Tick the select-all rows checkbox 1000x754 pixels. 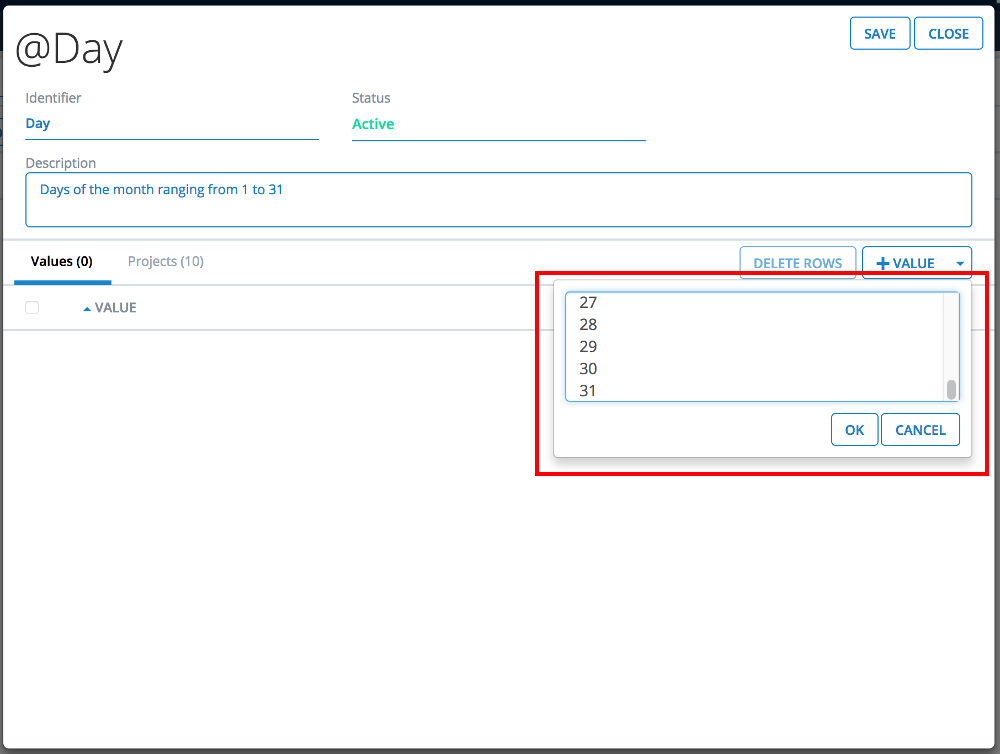tap(32, 308)
